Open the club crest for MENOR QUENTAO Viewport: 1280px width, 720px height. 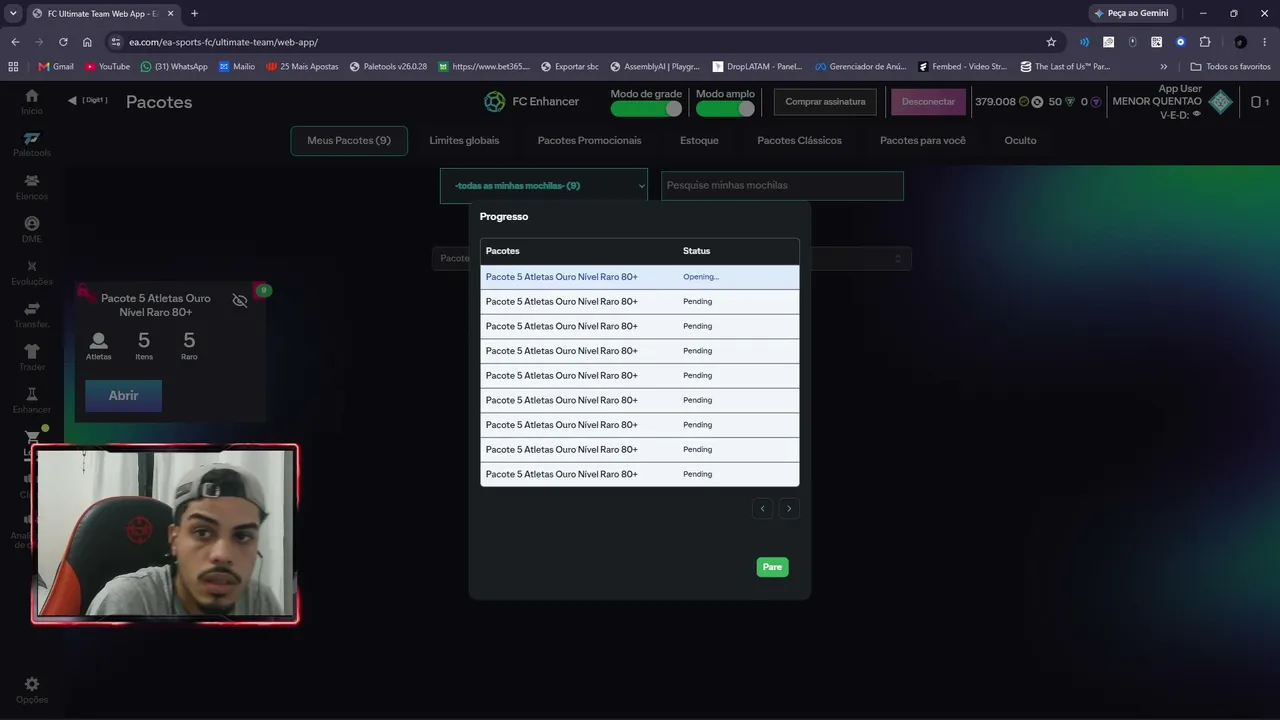(x=1220, y=102)
